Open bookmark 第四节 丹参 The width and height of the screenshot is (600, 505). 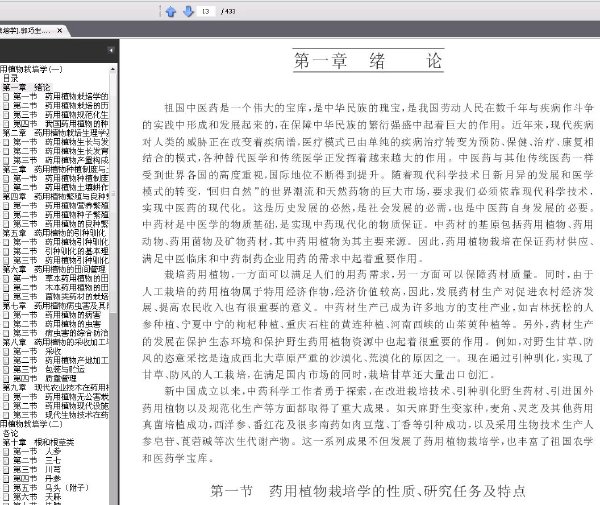[37, 479]
